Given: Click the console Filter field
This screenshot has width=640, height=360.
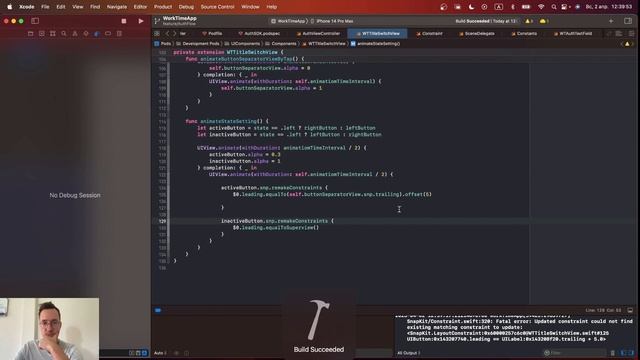Looking at the screenshot, I should 576,353.
